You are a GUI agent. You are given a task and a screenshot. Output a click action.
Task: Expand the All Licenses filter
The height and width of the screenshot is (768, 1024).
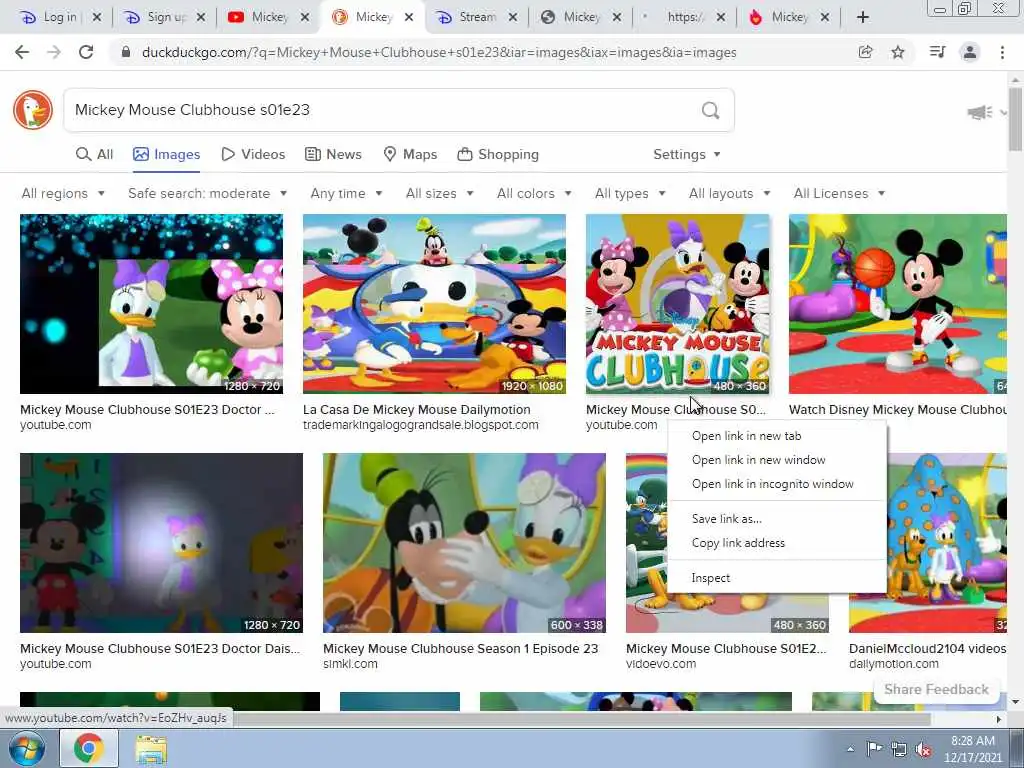(x=839, y=193)
